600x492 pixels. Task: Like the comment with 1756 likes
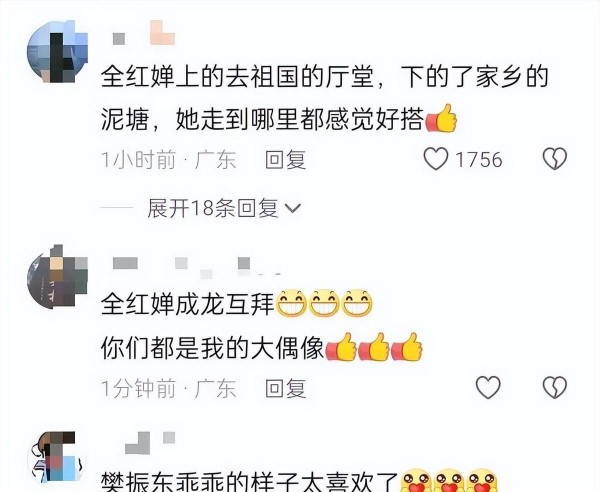click(435, 159)
